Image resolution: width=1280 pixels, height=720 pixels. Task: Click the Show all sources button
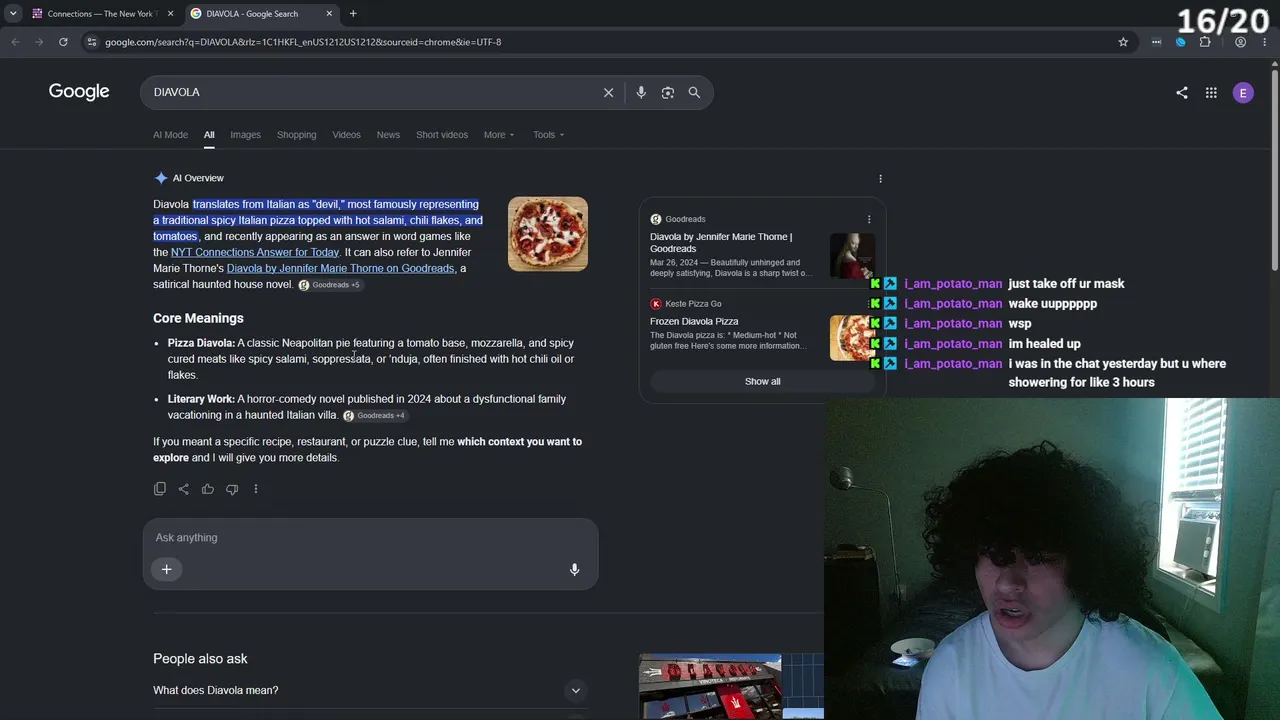[762, 381]
